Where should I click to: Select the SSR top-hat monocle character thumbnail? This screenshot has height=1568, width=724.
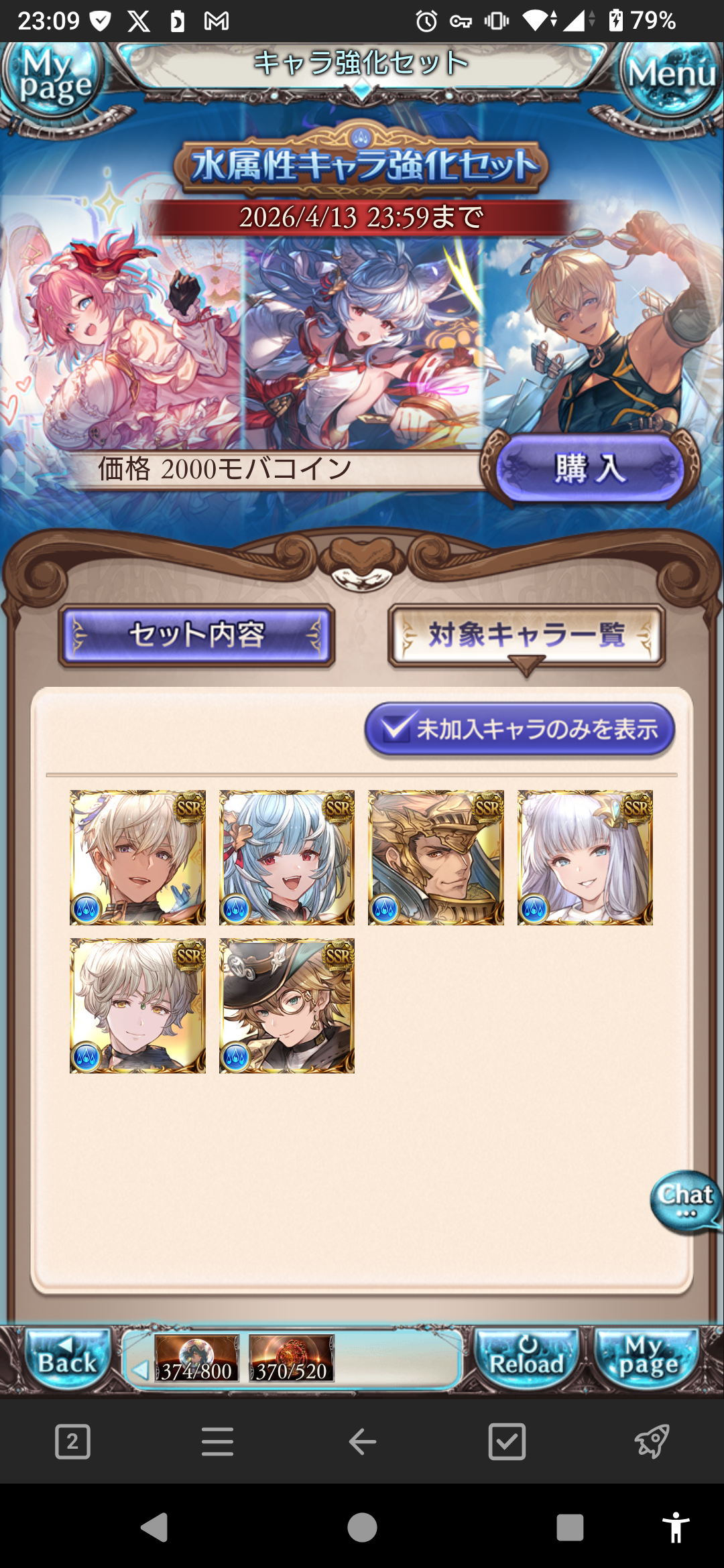(x=287, y=1006)
